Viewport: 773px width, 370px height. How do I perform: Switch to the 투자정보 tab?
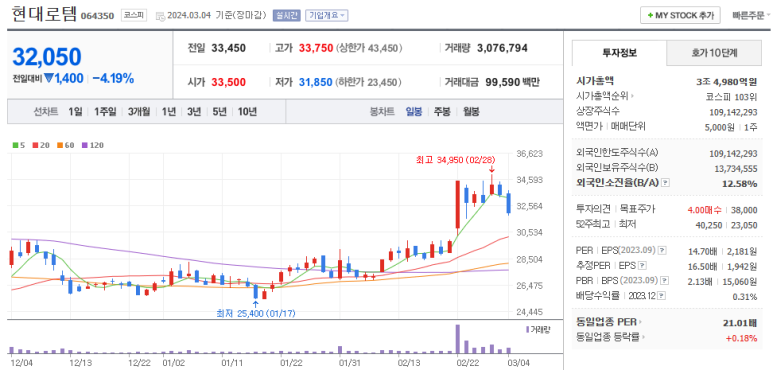point(619,53)
